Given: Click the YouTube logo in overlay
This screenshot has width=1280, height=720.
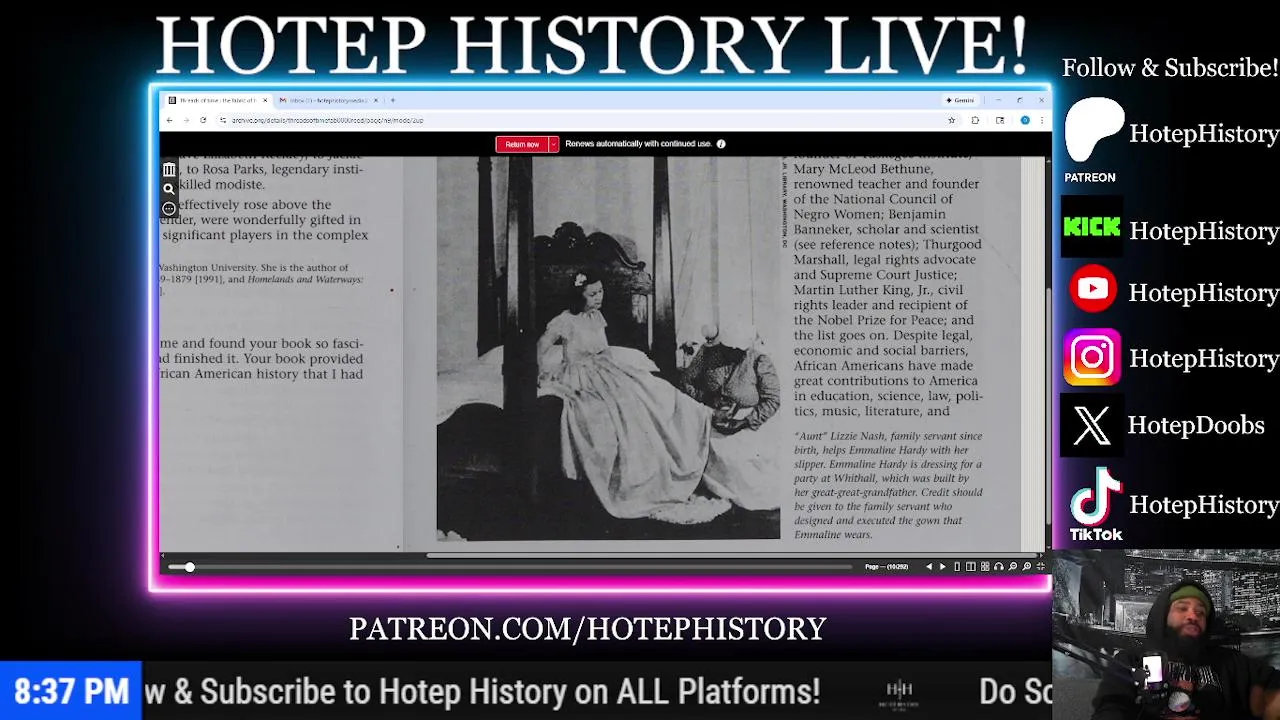Looking at the screenshot, I should click(1092, 289).
